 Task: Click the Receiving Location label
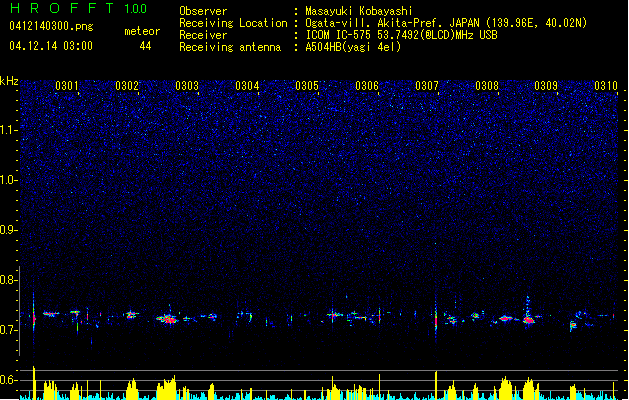[x=233, y=23]
